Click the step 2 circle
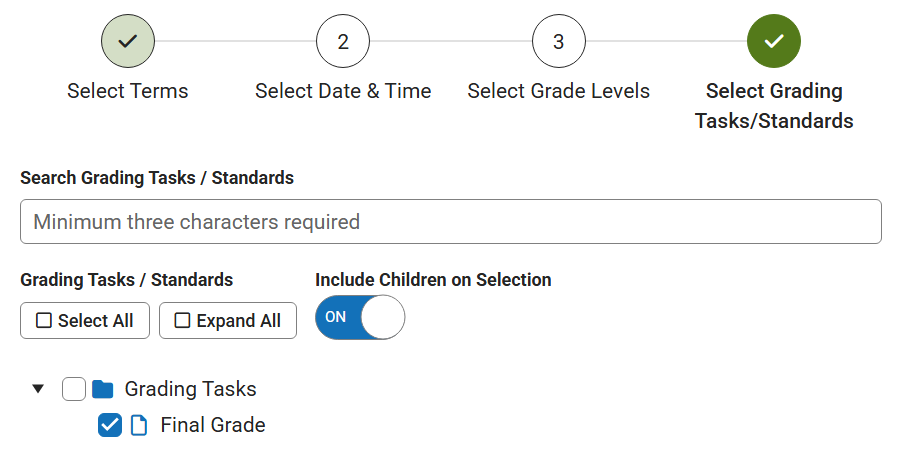The width and height of the screenshot is (899, 463). pyautogui.click(x=343, y=42)
